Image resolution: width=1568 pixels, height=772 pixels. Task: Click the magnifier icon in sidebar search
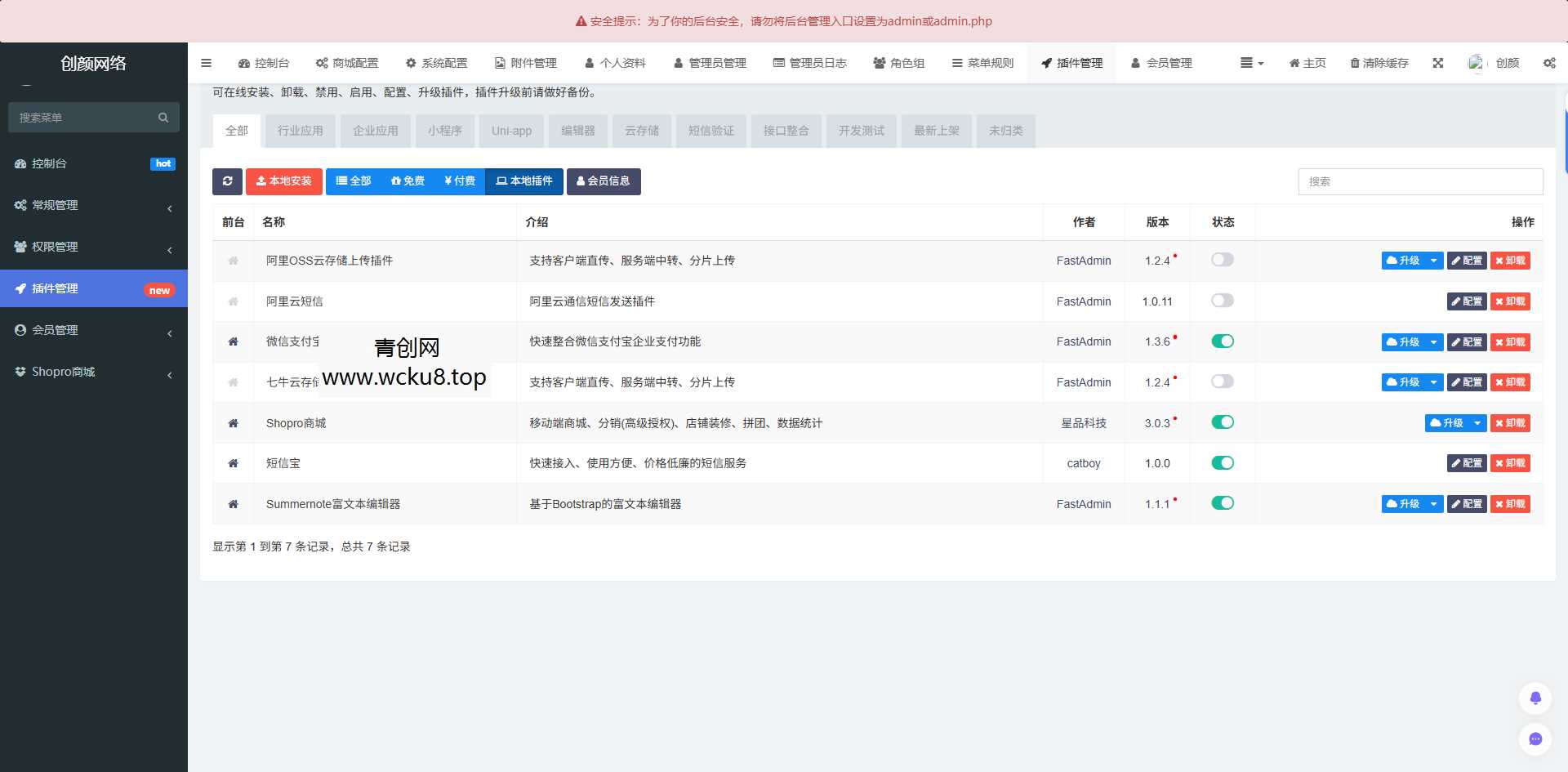(x=163, y=117)
